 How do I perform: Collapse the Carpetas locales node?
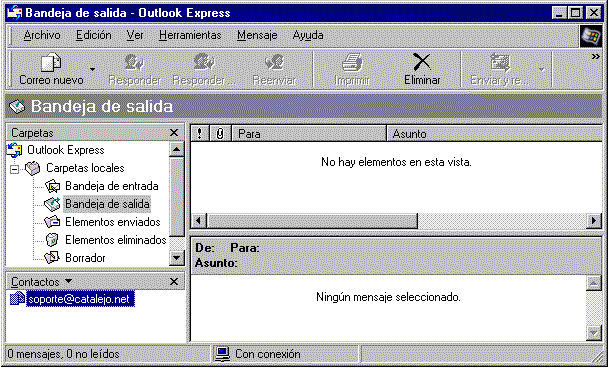(x=14, y=169)
